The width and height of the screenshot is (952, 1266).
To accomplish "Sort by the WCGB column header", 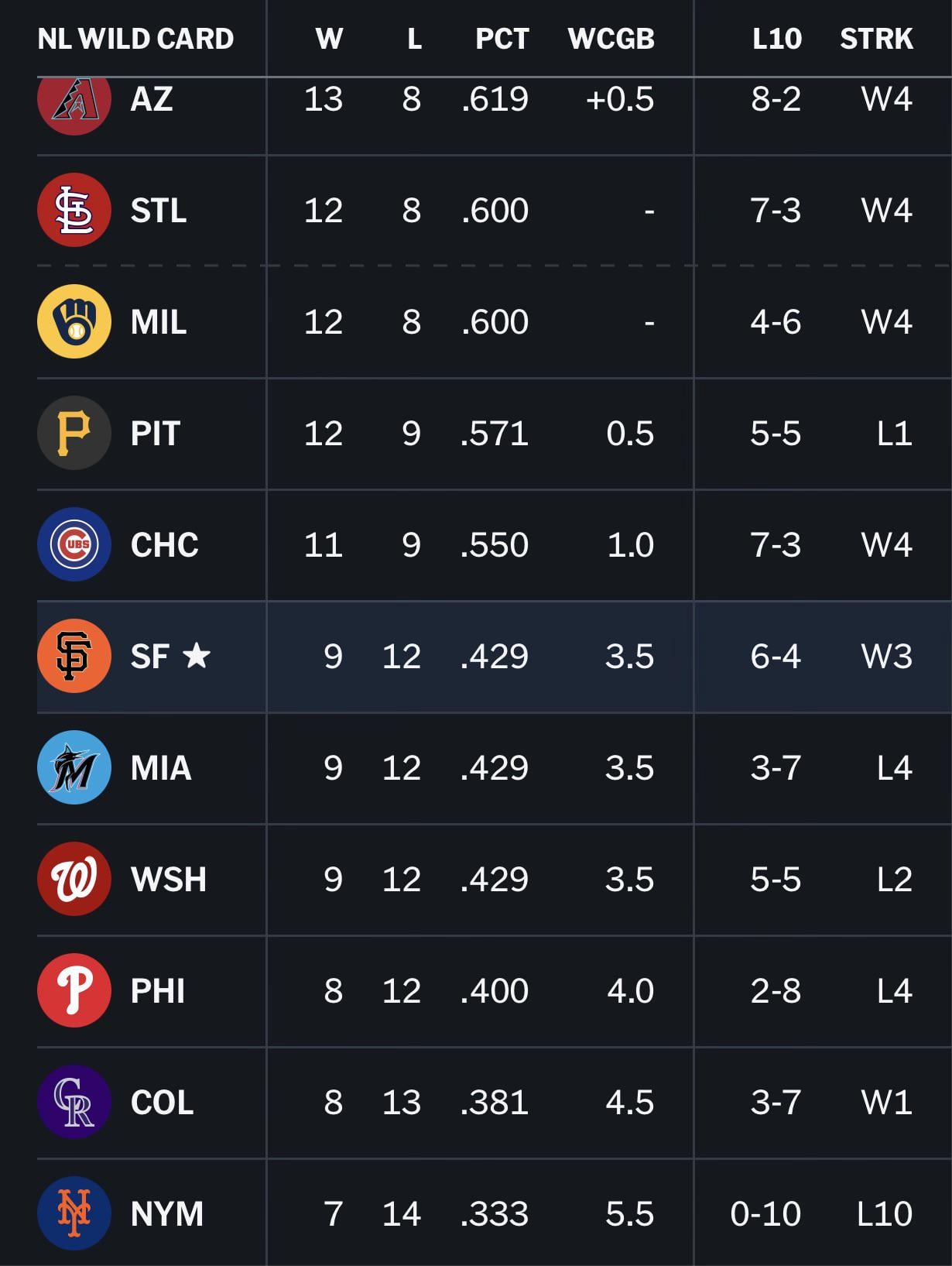I will 611,39.
